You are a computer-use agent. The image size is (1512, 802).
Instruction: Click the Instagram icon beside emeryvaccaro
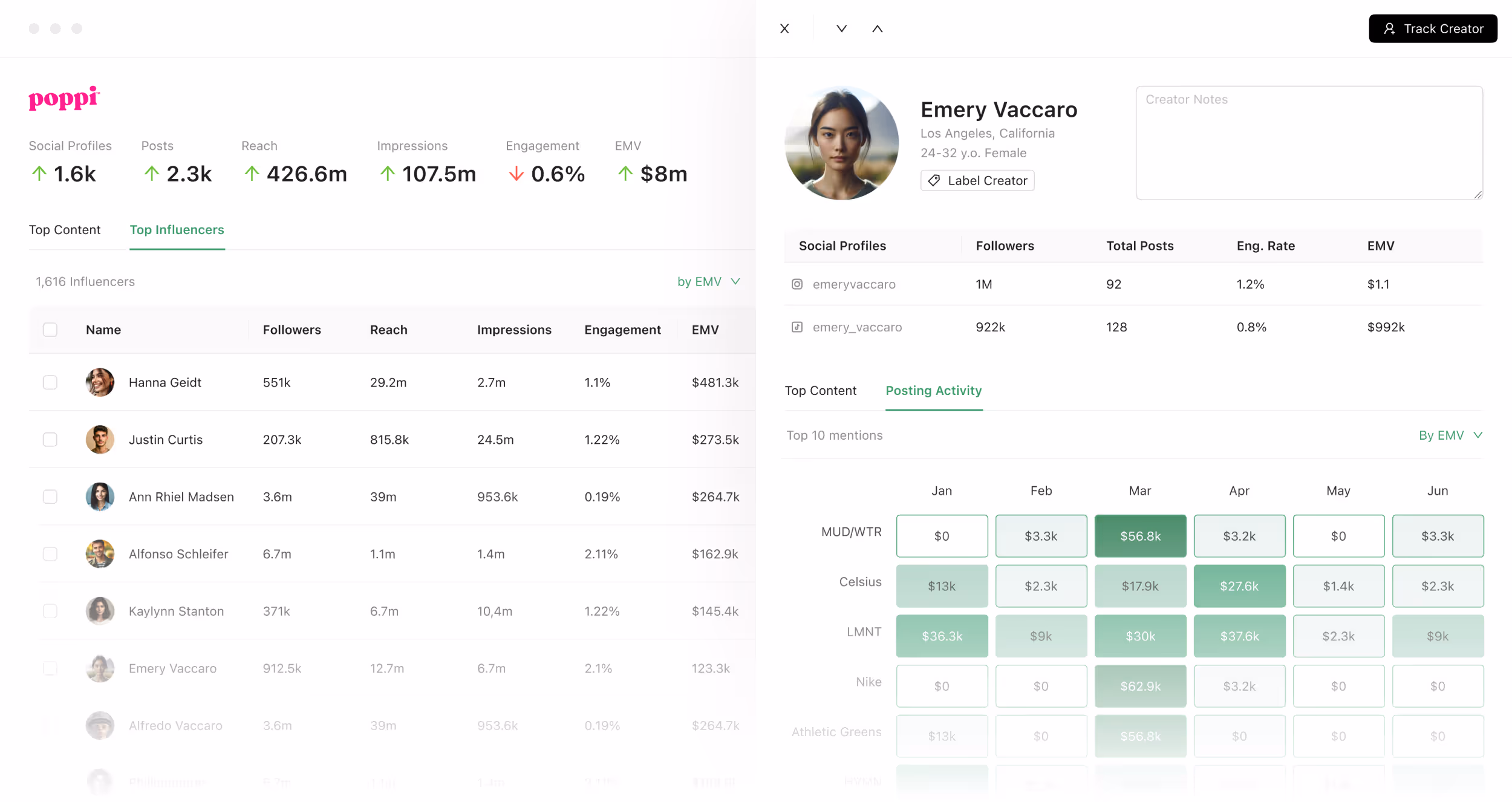click(797, 284)
